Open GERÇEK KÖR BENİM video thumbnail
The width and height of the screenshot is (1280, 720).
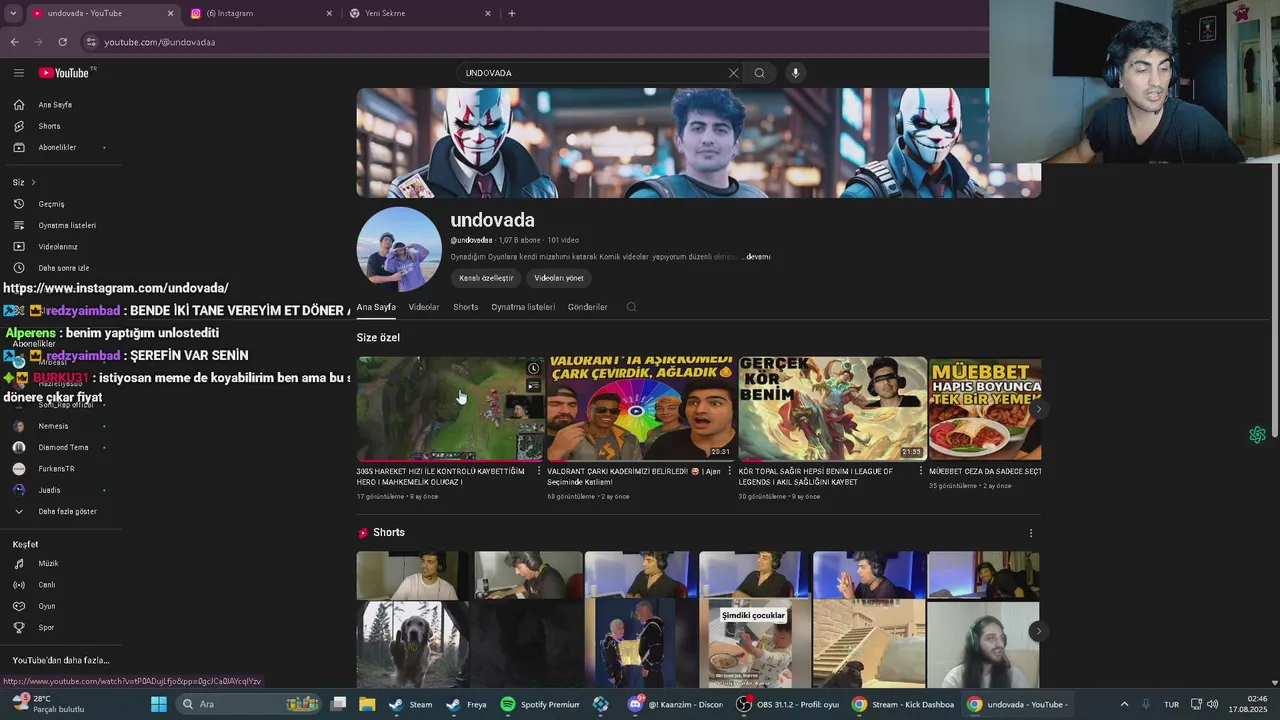(833, 408)
